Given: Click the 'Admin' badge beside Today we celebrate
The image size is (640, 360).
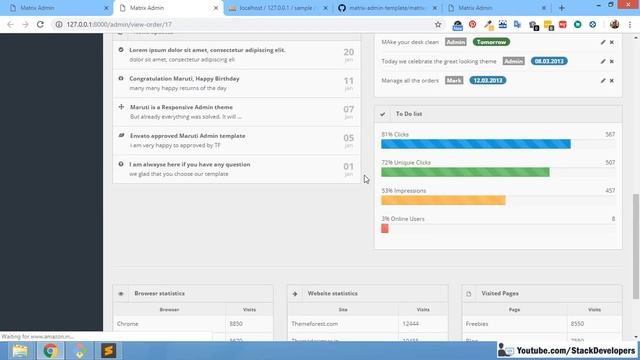Looking at the screenshot, I should click(513, 61).
